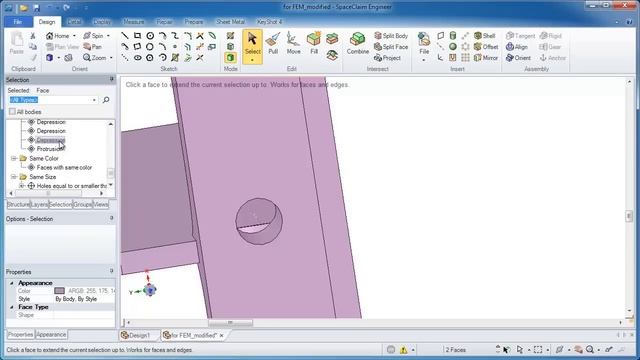
Task: Click Cut scissors icon in Clipboard
Action: click(x=33, y=36)
